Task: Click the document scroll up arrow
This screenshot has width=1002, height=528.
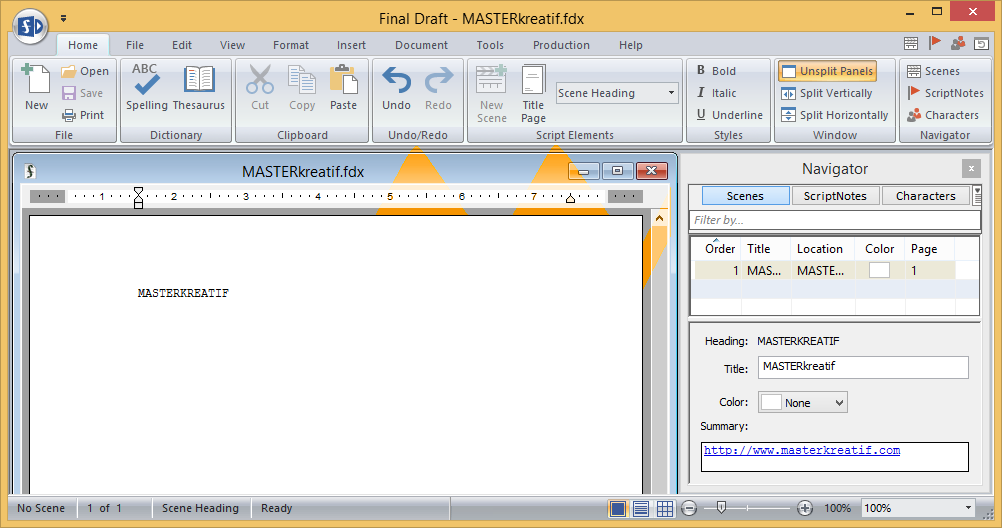Action: point(659,219)
